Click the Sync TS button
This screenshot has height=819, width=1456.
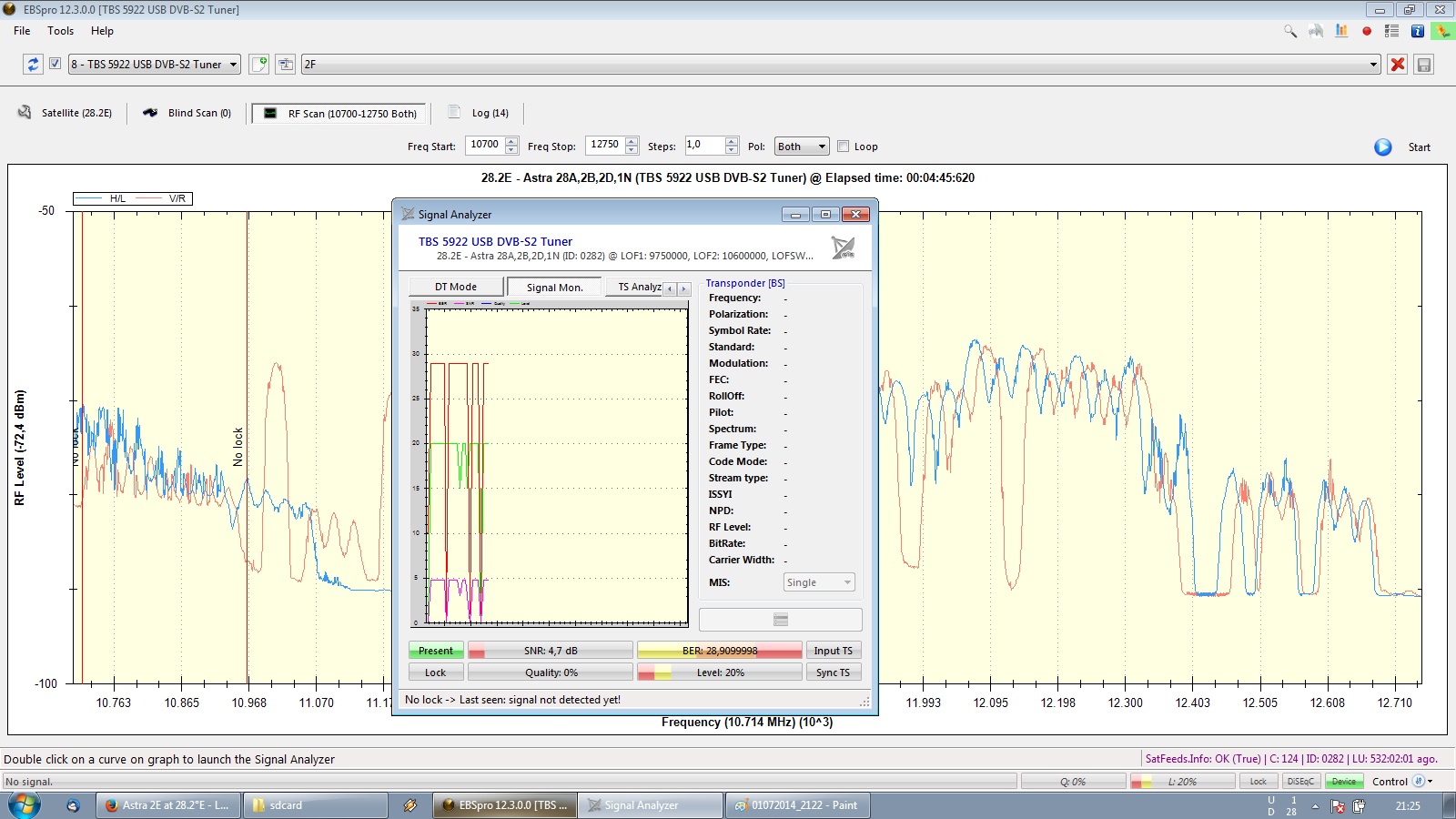click(x=834, y=672)
